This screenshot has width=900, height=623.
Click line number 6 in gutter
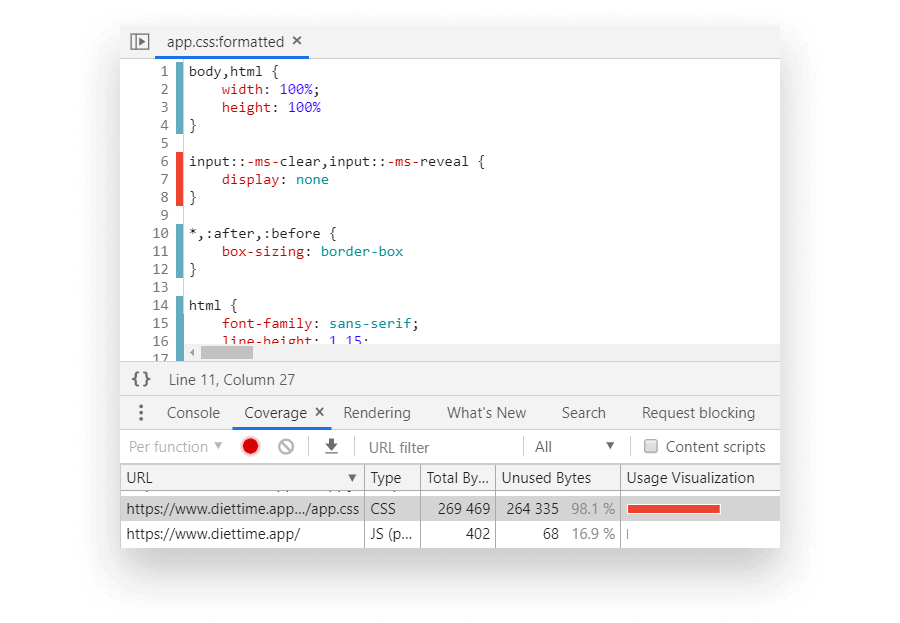point(164,161)
